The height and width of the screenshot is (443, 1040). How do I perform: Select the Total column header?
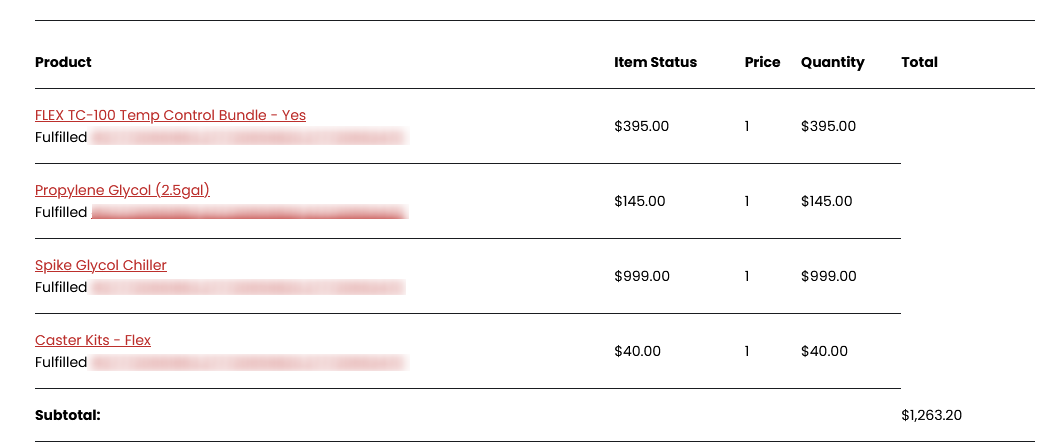click(x=919, y=62)
